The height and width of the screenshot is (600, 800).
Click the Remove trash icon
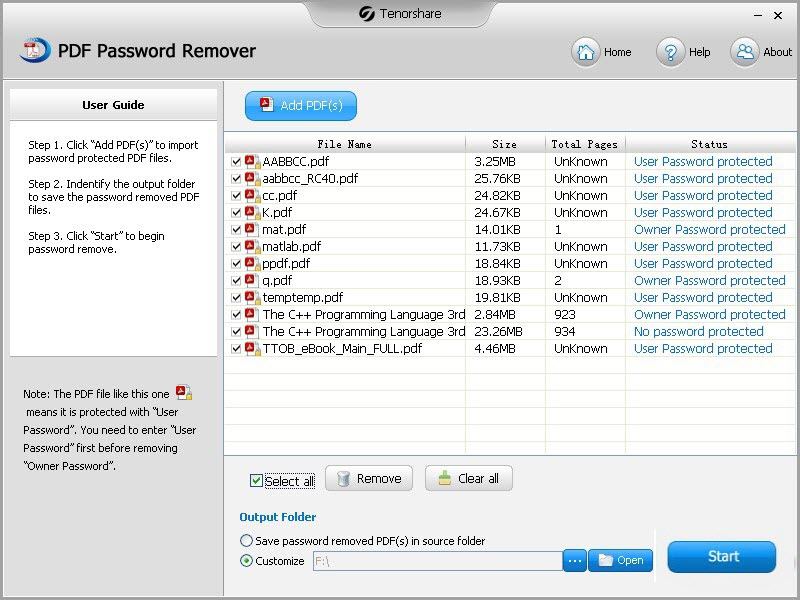coord(343,478)
